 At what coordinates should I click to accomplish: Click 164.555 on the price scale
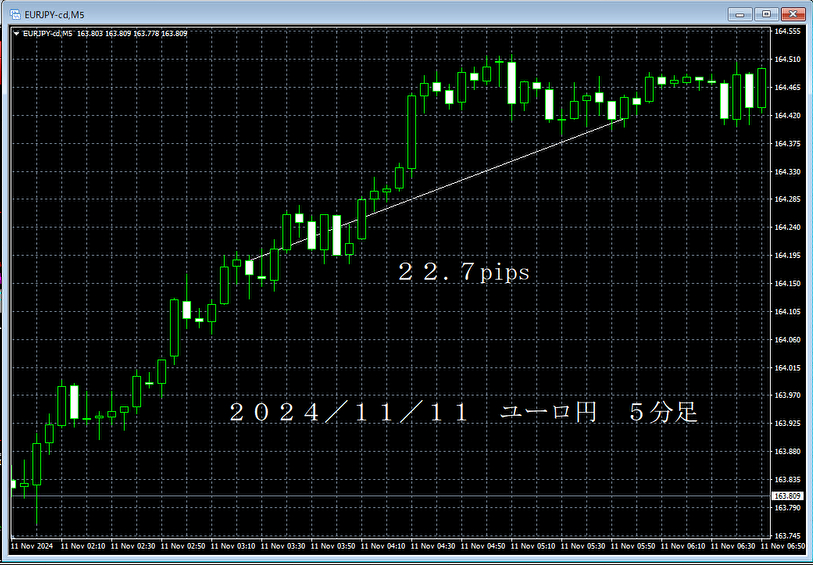[788, 32]
